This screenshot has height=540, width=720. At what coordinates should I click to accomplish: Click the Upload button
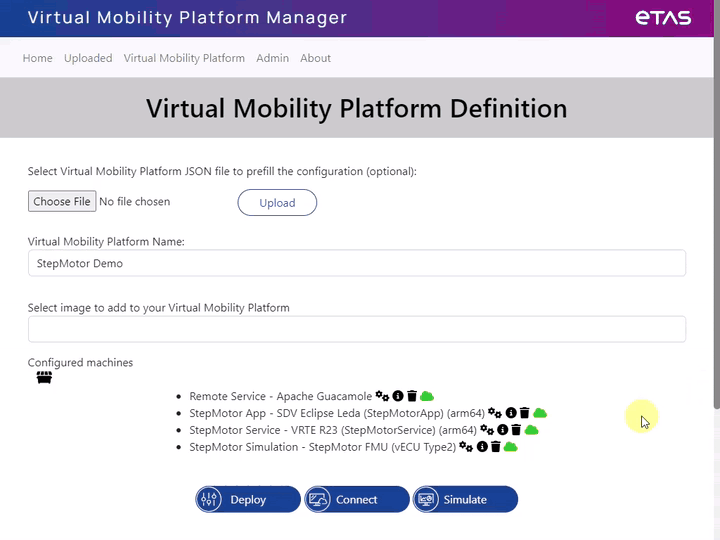(x=277, y=202)
